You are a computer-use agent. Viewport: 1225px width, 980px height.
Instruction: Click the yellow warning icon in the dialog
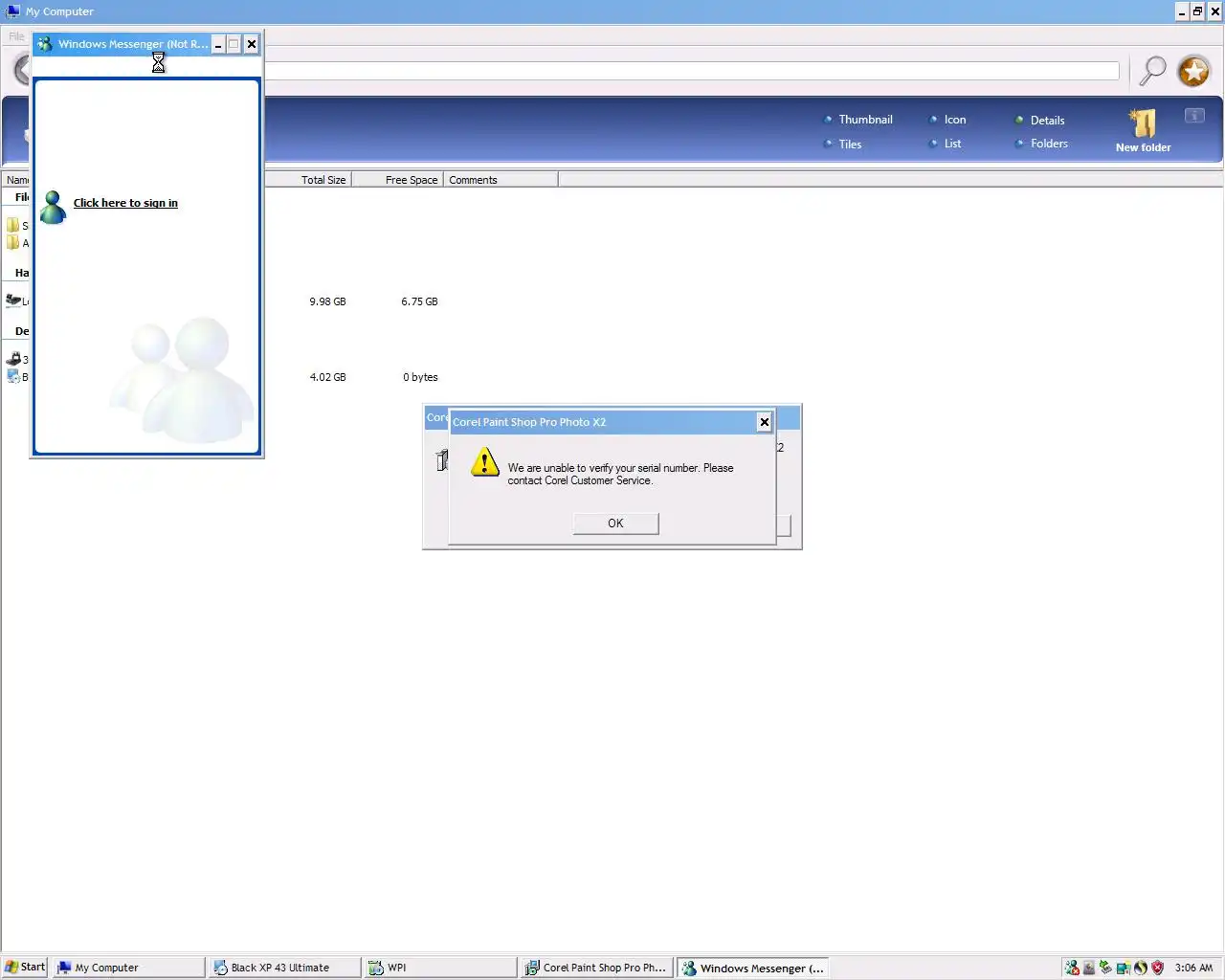(x=485, y=463)
